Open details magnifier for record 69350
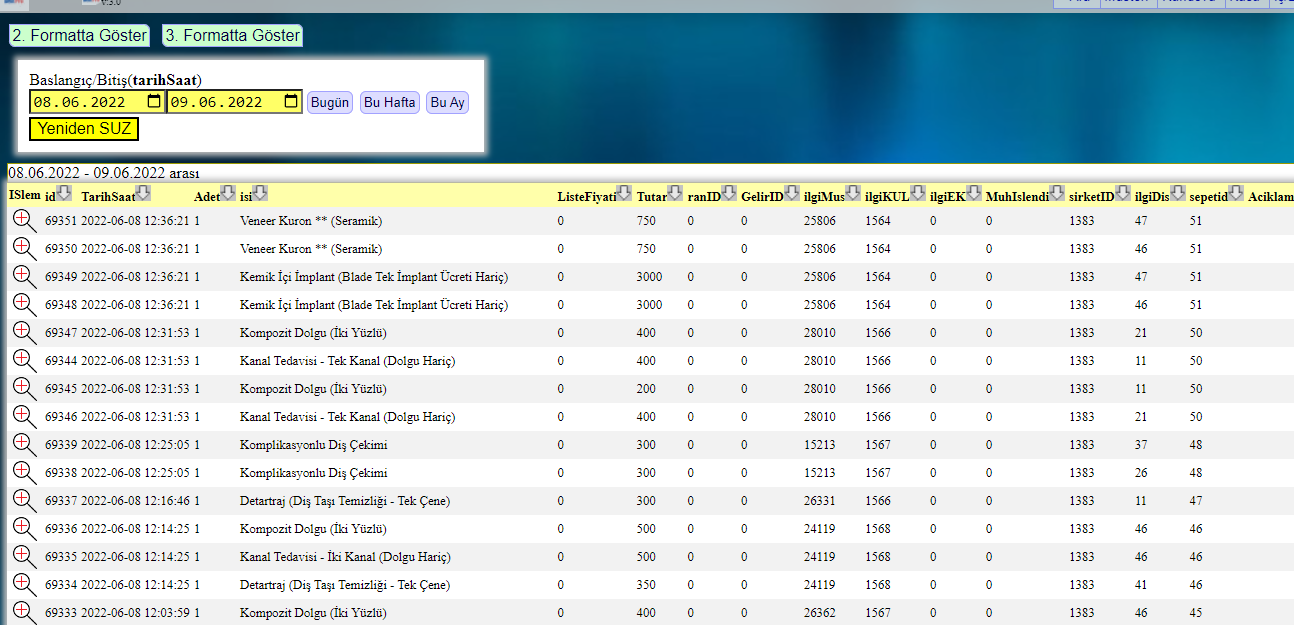The height and width of the screenshot is (625, 1294). [x=23, y=247]
